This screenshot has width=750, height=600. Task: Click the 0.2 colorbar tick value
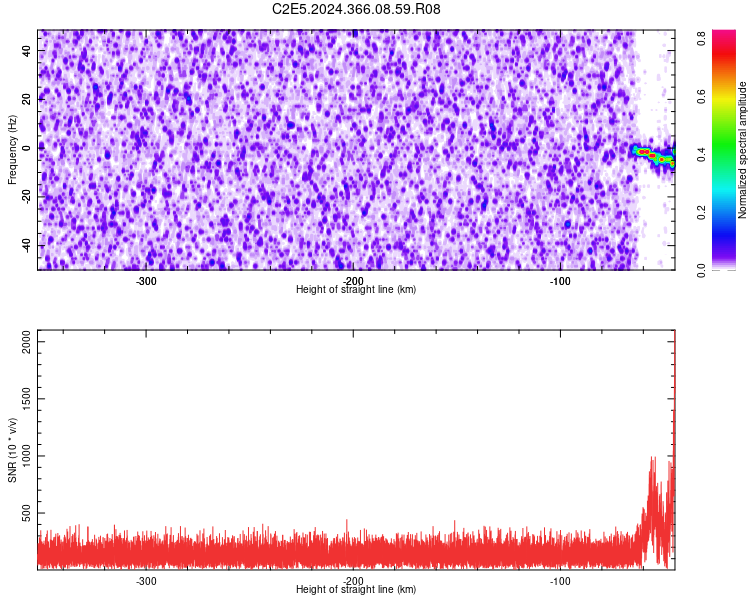point(702,212)
